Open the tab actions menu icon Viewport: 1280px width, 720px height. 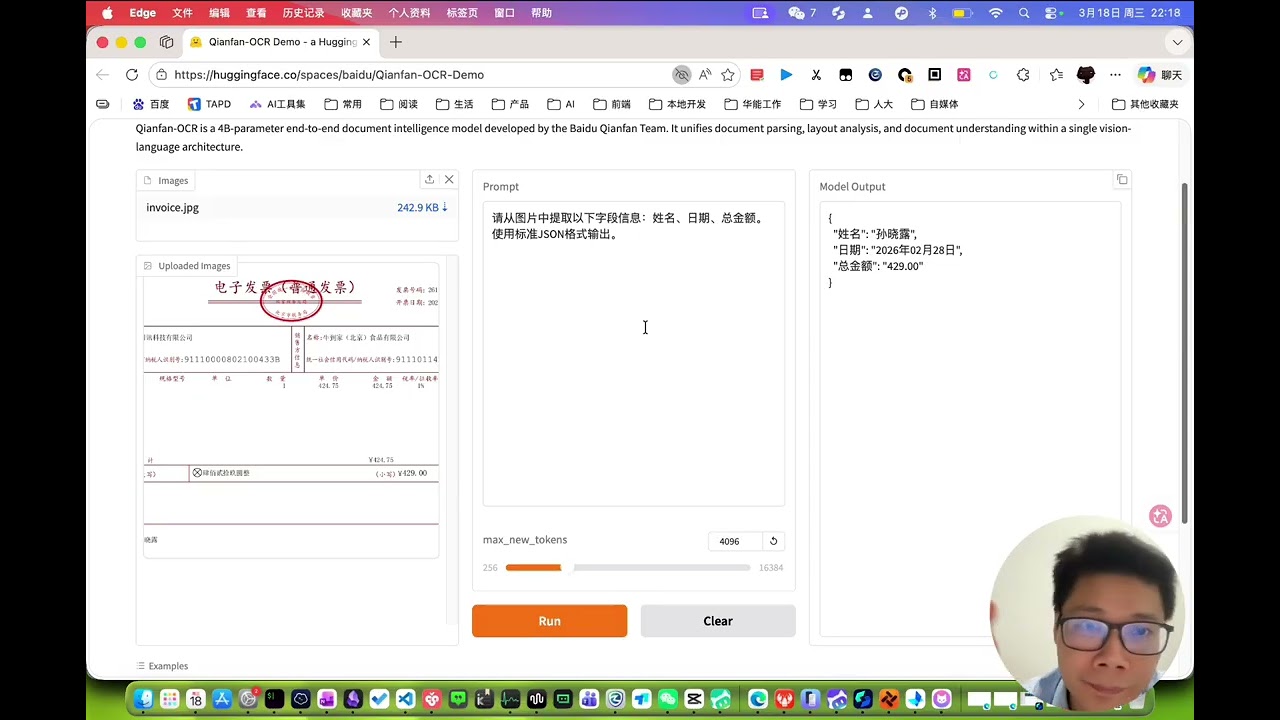click(167, 42)
